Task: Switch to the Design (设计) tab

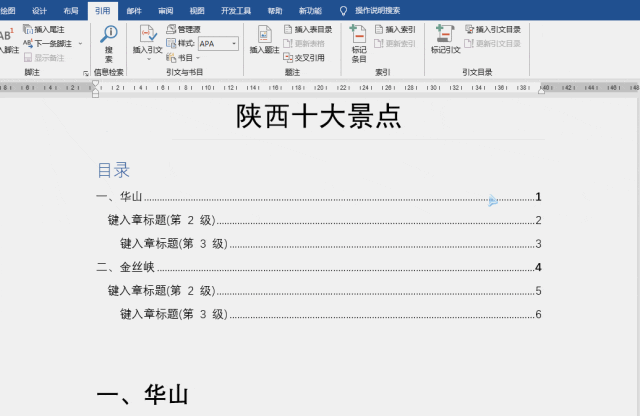Action: click(39, 10)
